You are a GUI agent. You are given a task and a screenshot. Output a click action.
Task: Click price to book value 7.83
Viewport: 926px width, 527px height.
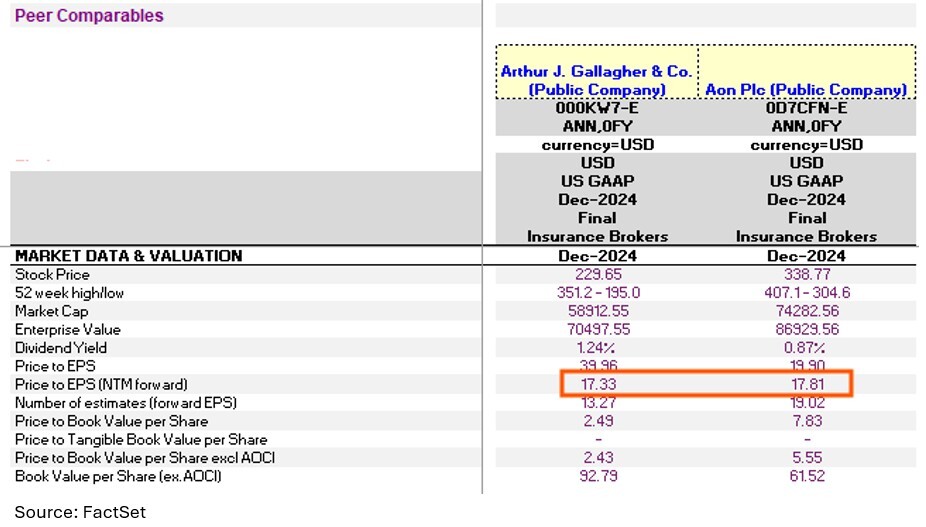(x=807, y=421)
